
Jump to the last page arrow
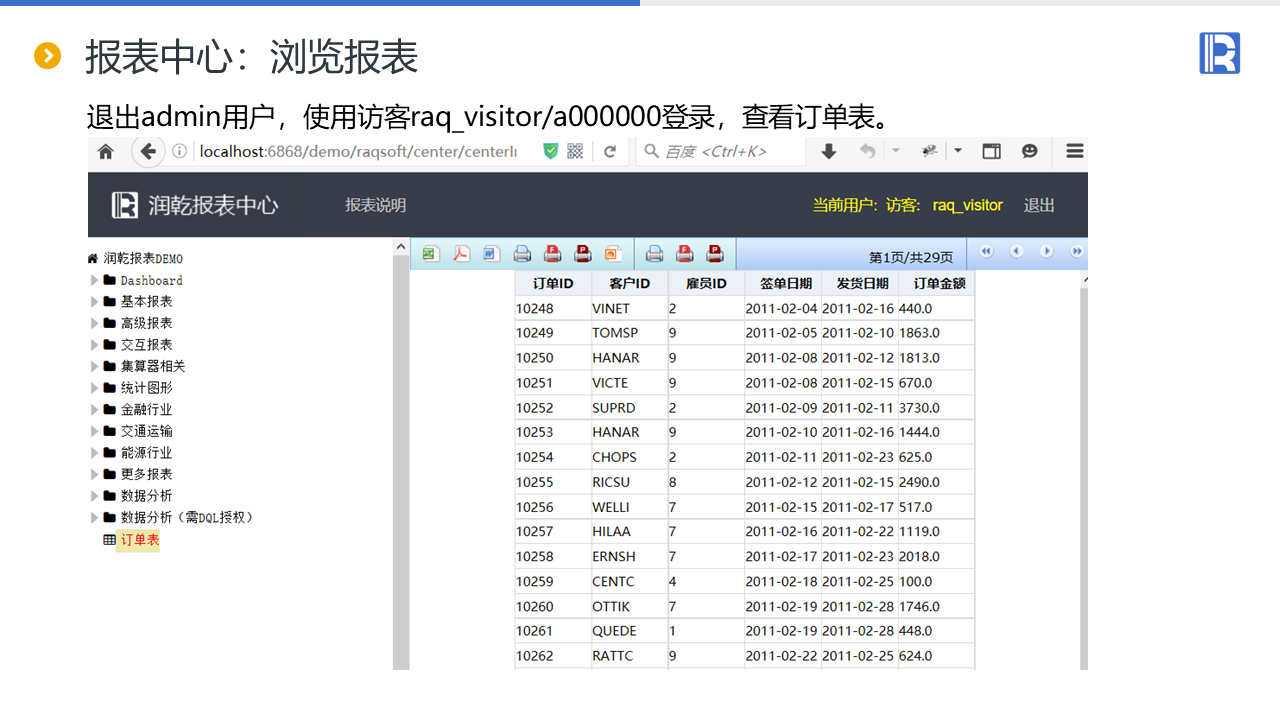click(x=1078, y=253)
